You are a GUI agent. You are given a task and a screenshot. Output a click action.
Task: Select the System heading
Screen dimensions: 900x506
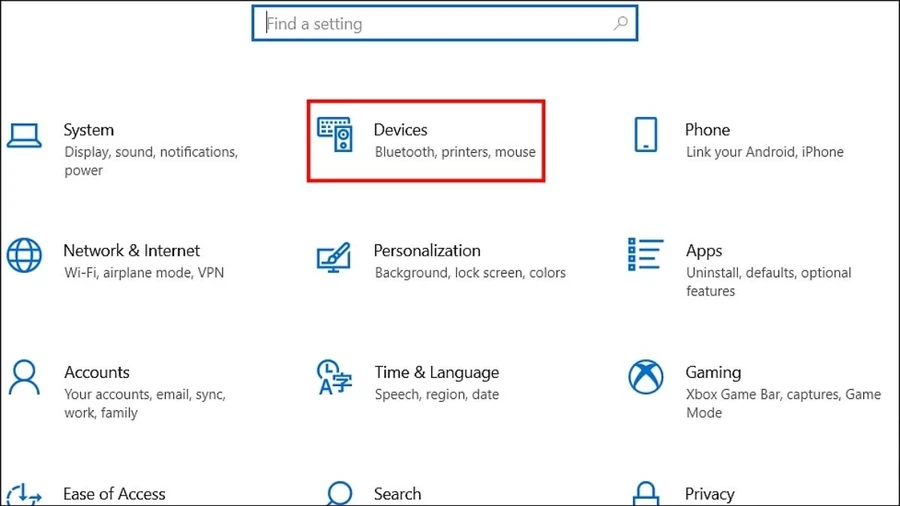point(88,130)
